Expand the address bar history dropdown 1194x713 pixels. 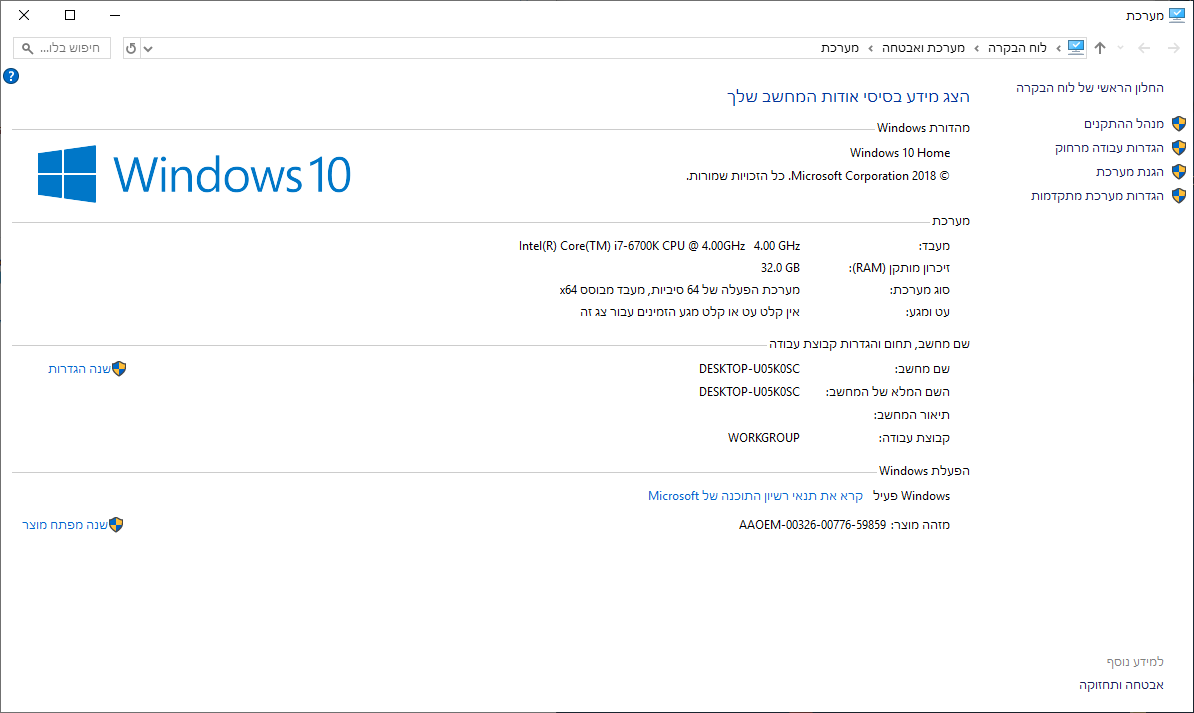click(x=148, y=49)
